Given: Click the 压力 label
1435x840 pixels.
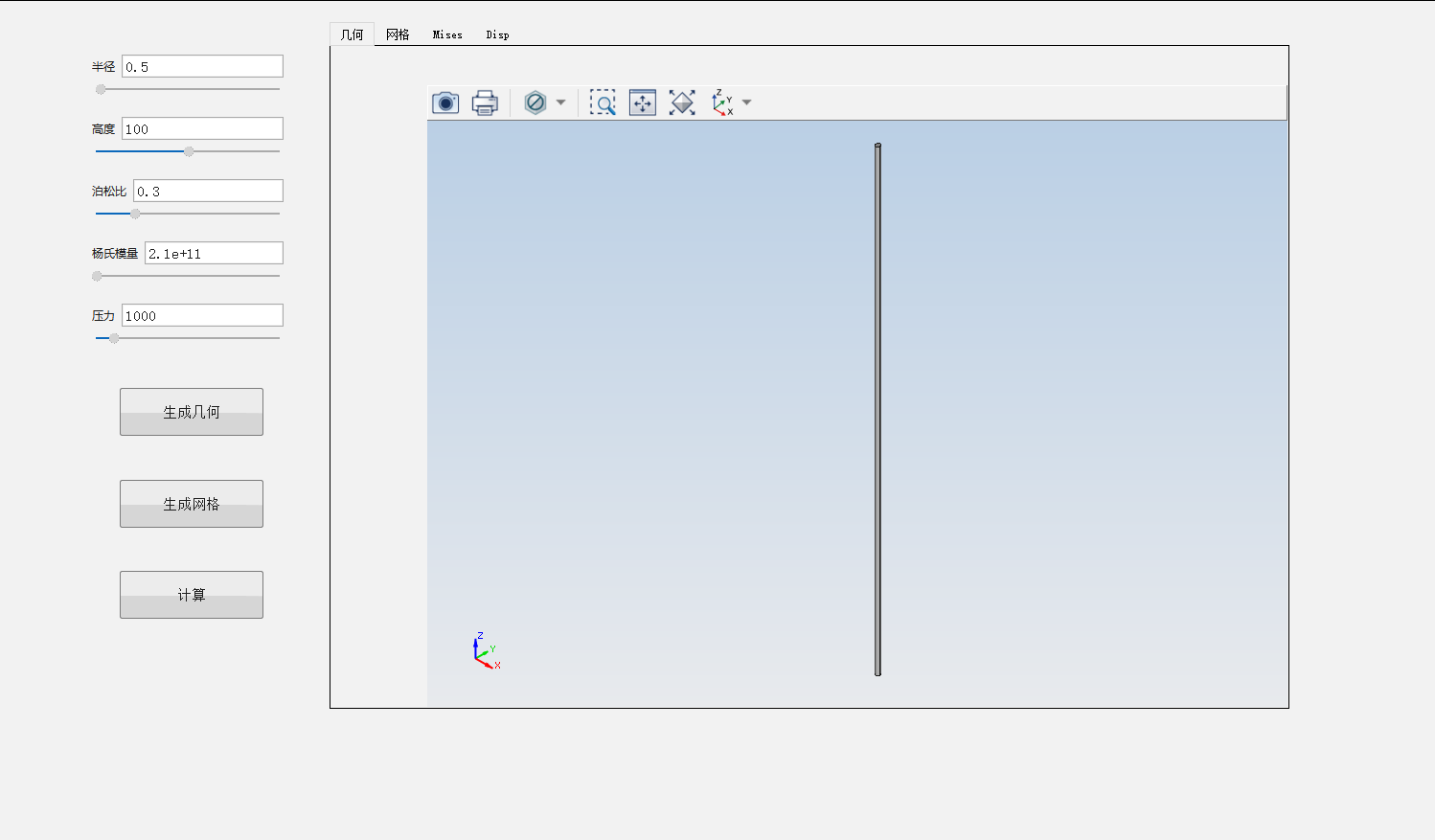Looking at the screenshot, I should click(x=103, y=315).
